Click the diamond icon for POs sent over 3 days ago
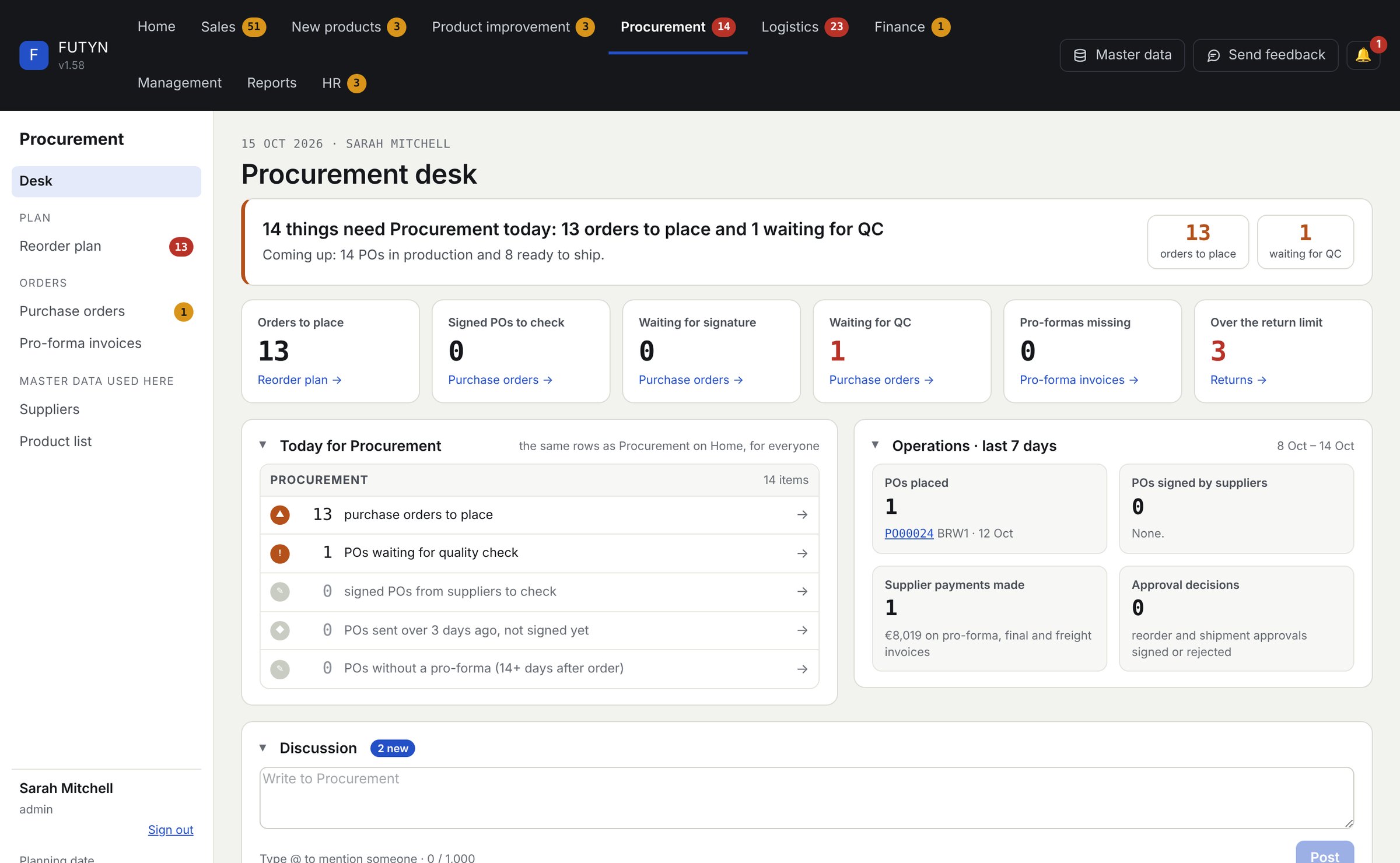 280,630
